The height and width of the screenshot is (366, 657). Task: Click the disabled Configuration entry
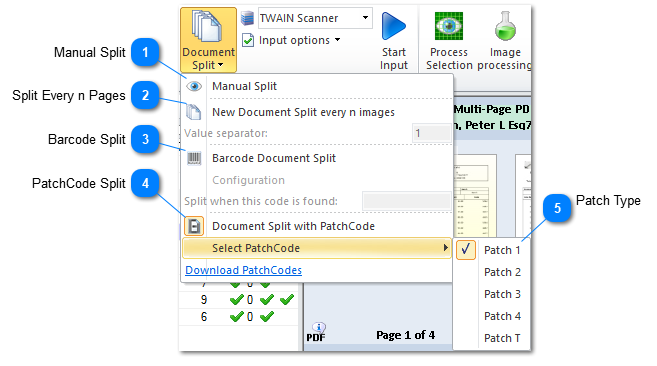click(x=248, y=180)
